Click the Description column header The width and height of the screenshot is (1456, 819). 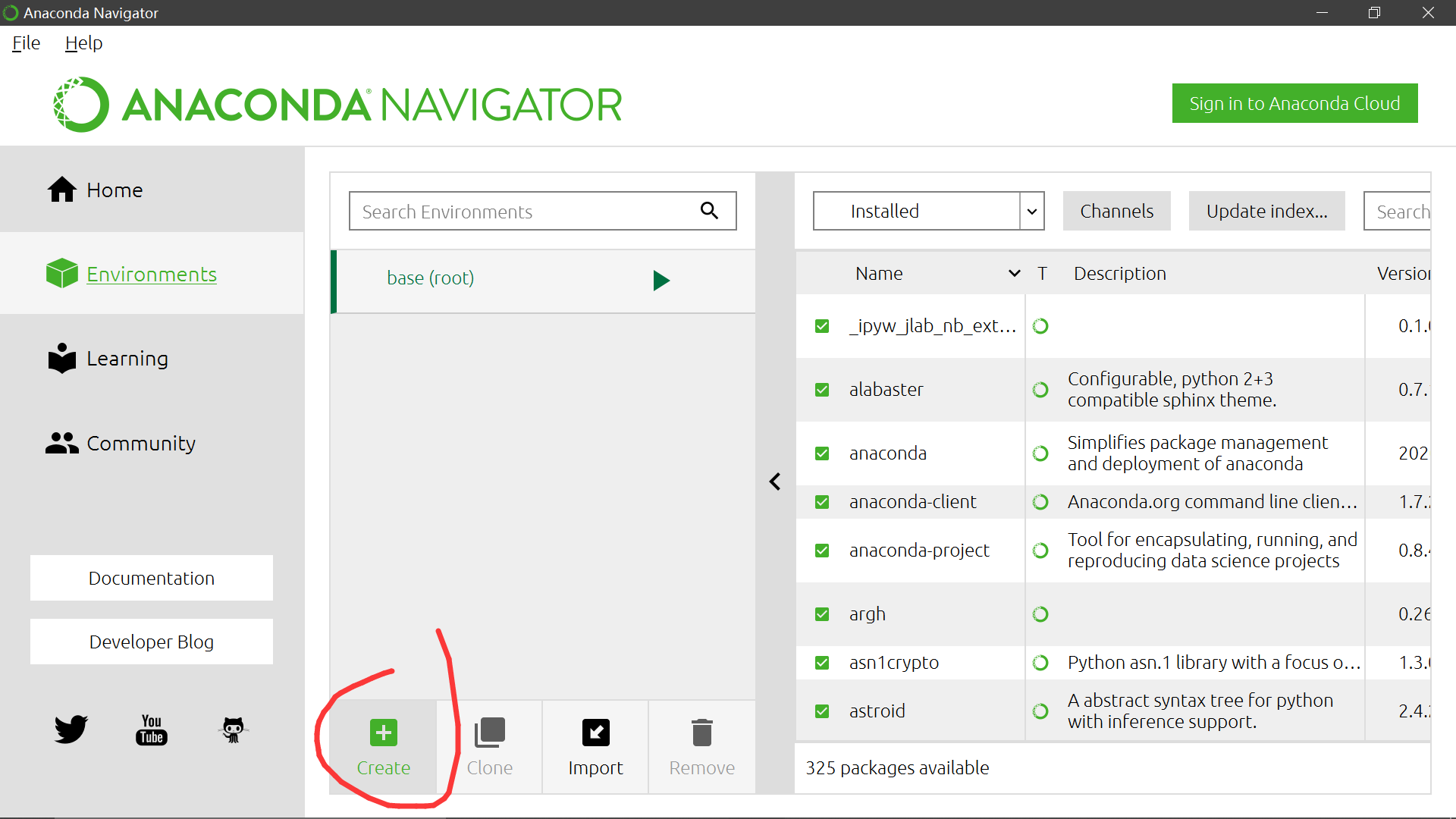click(x=1120, y=274)
